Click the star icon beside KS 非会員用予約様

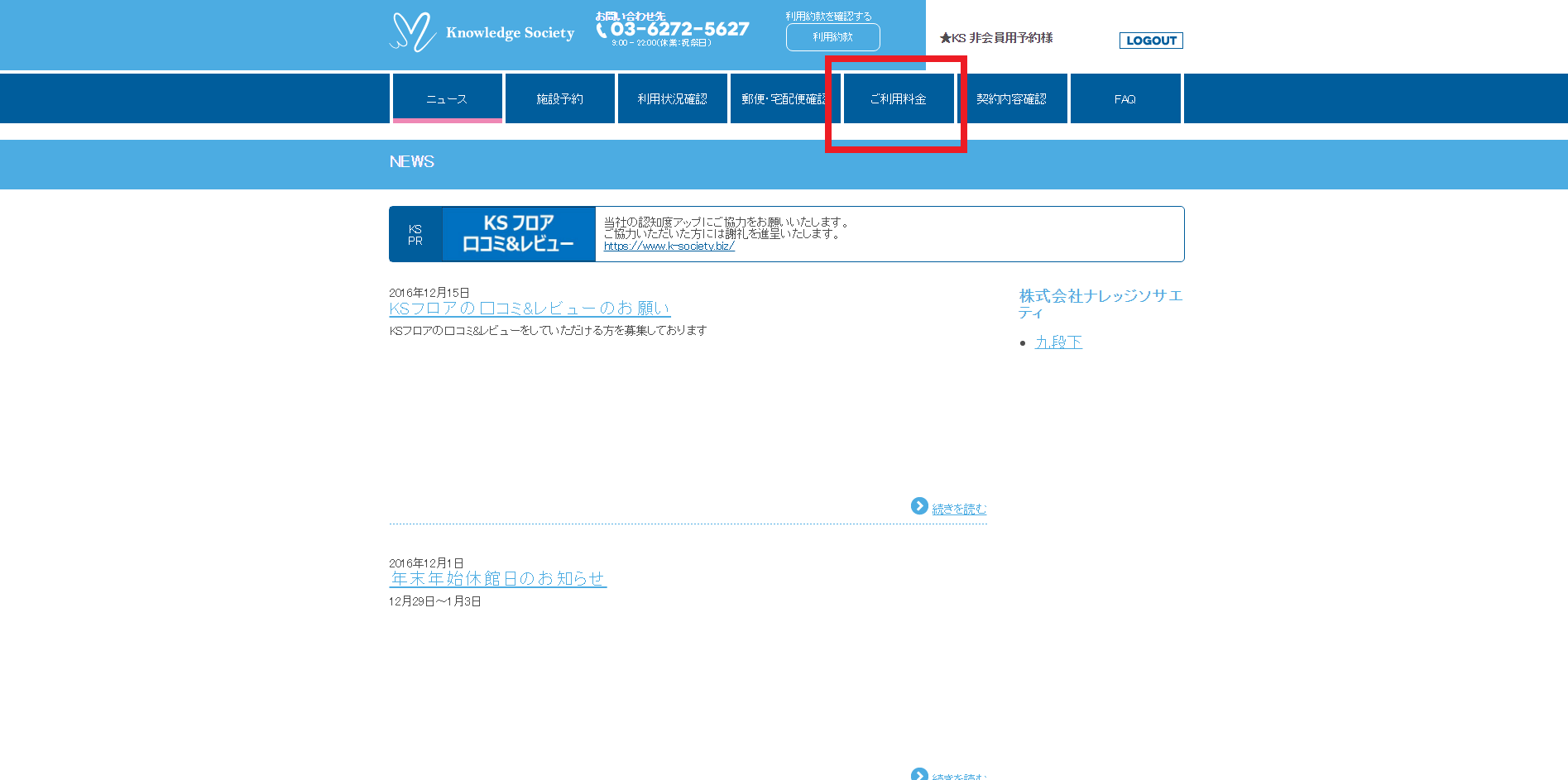(945, 38)
